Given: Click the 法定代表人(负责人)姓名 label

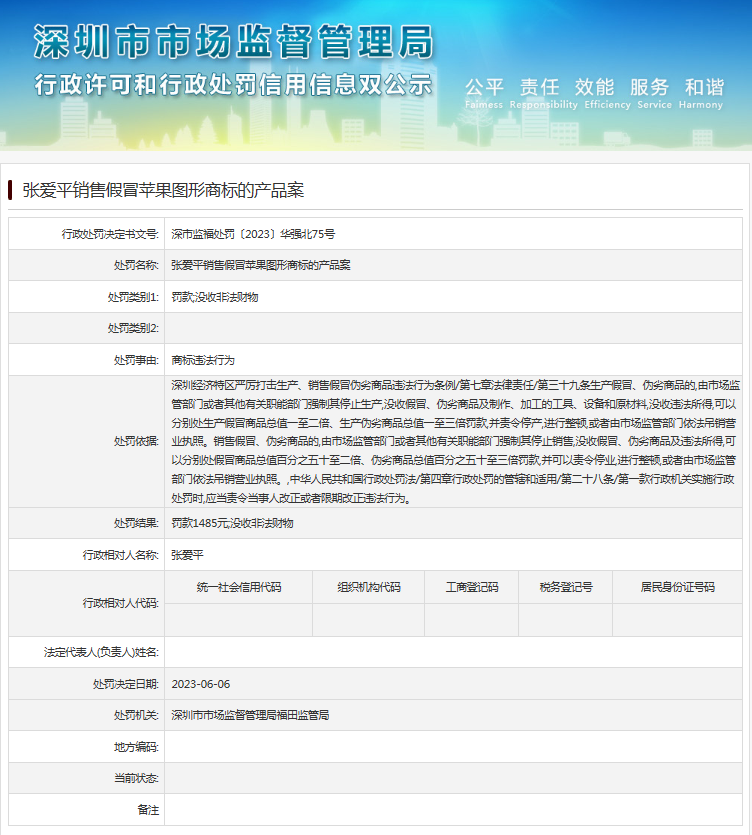Looking at the screenshot, I should 101,652.
